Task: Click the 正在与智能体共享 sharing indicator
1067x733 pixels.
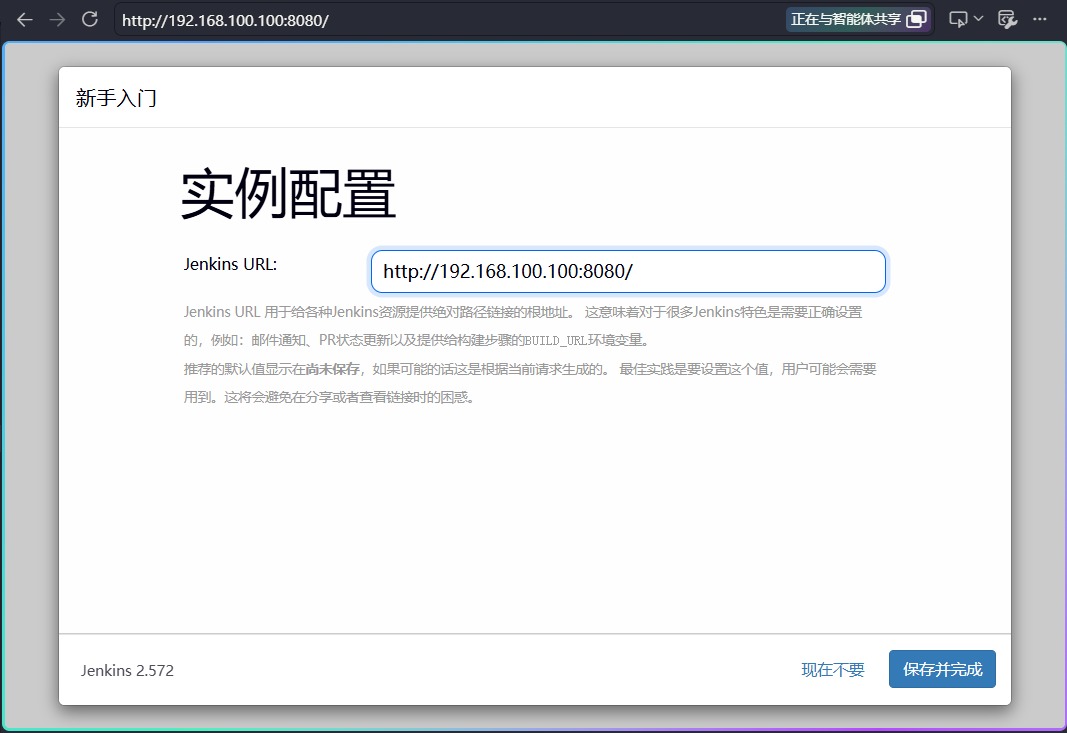Action: point(857,19)
